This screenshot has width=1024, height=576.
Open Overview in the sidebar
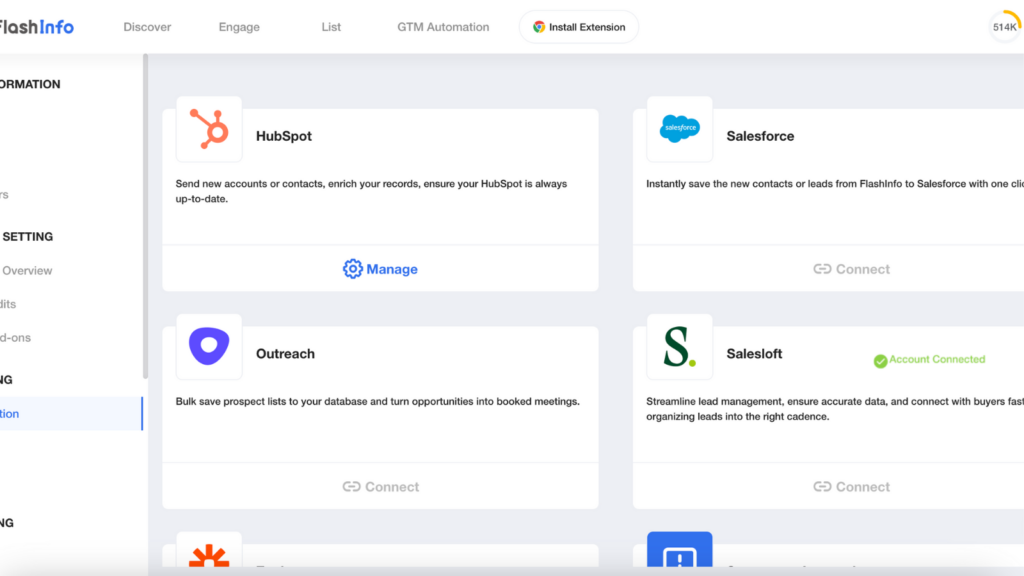pyautogui.click(x=27, y=270)
